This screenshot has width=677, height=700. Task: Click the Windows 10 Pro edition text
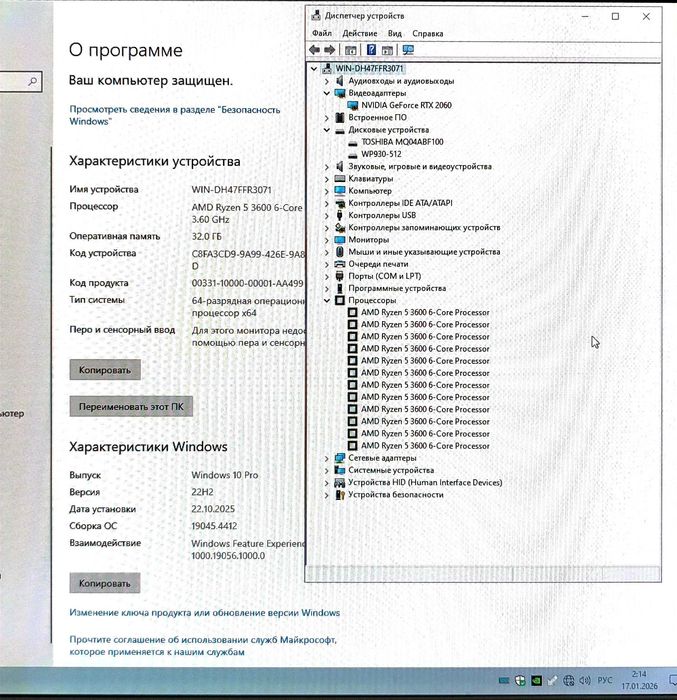click(x=225, y=475)
